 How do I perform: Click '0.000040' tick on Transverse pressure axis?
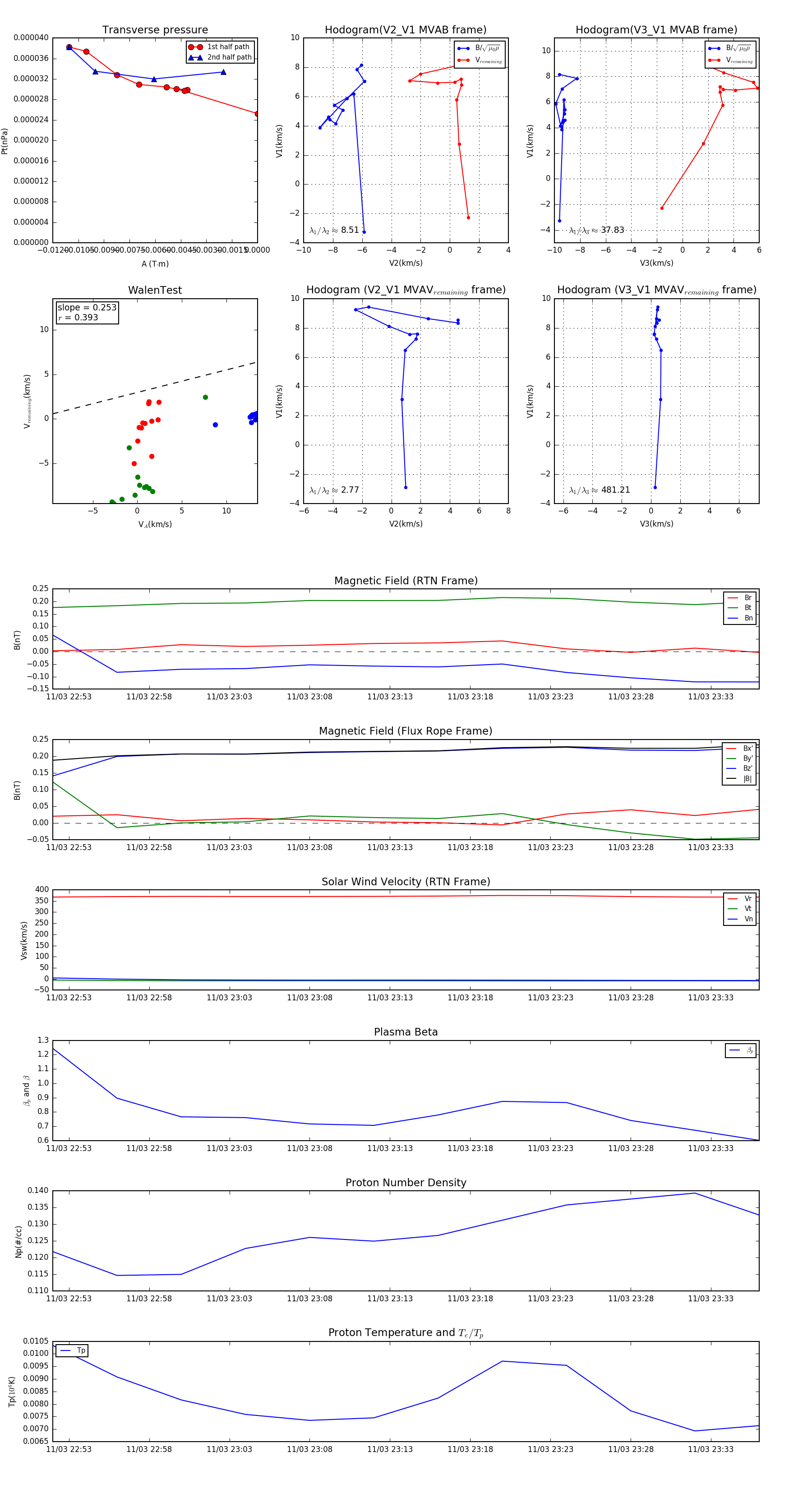pos(31,37)
